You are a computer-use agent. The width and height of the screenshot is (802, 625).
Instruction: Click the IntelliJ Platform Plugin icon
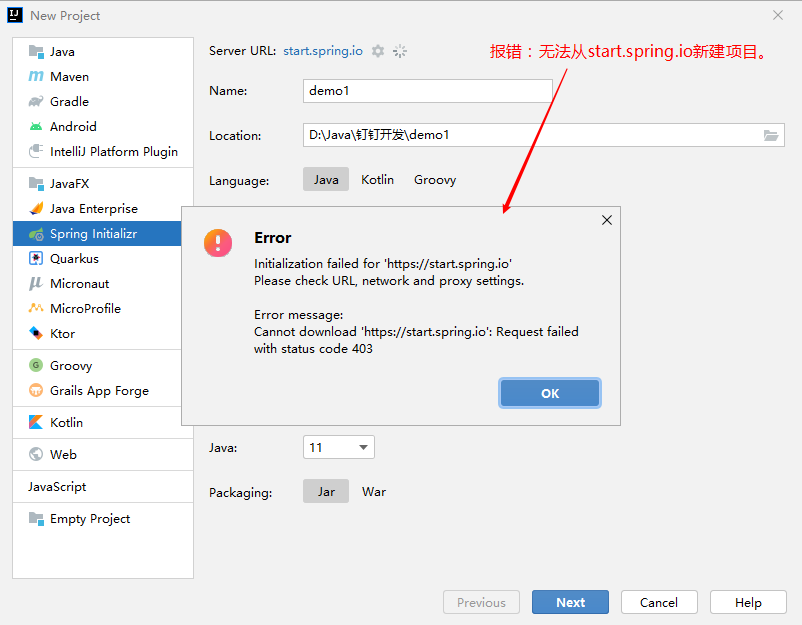click(36, 151)
